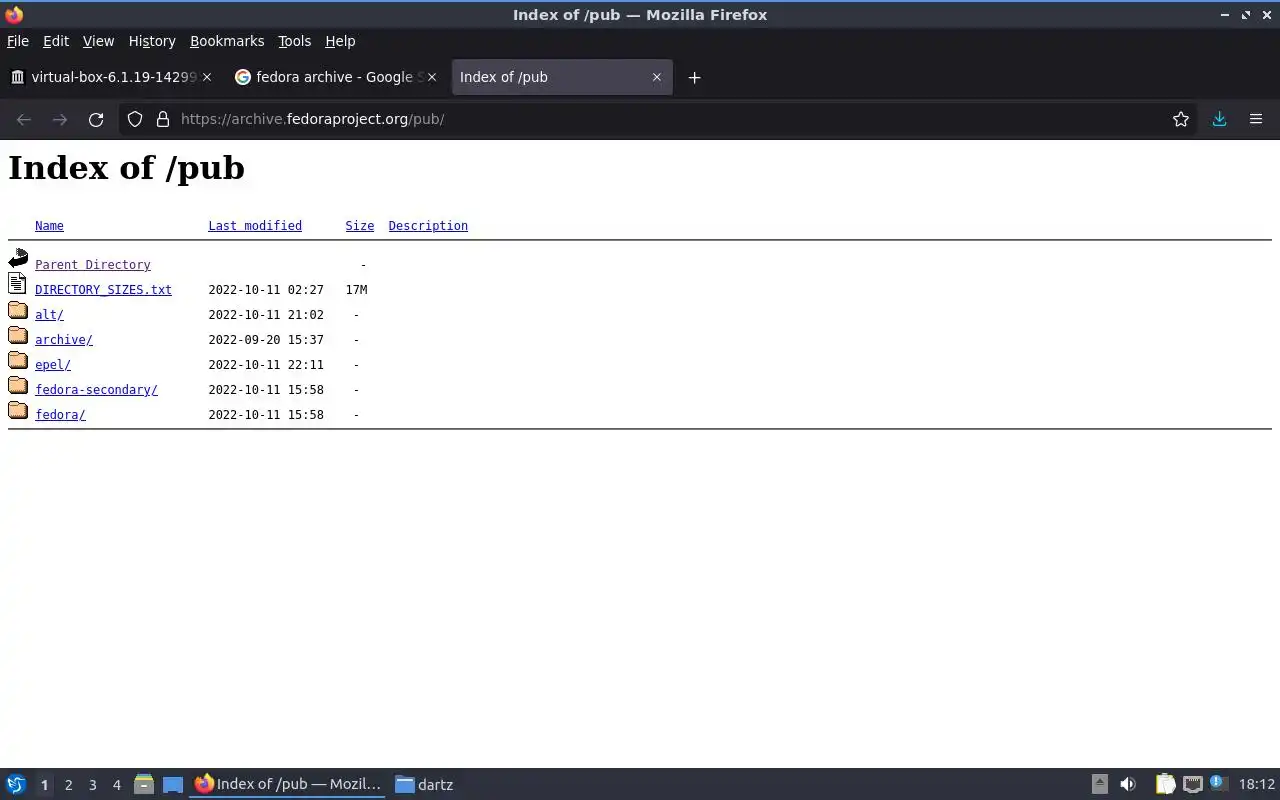This screenshot has width=1280, height=800.
Task: Click the folder icon beside alt/
Action: point(18,310)
